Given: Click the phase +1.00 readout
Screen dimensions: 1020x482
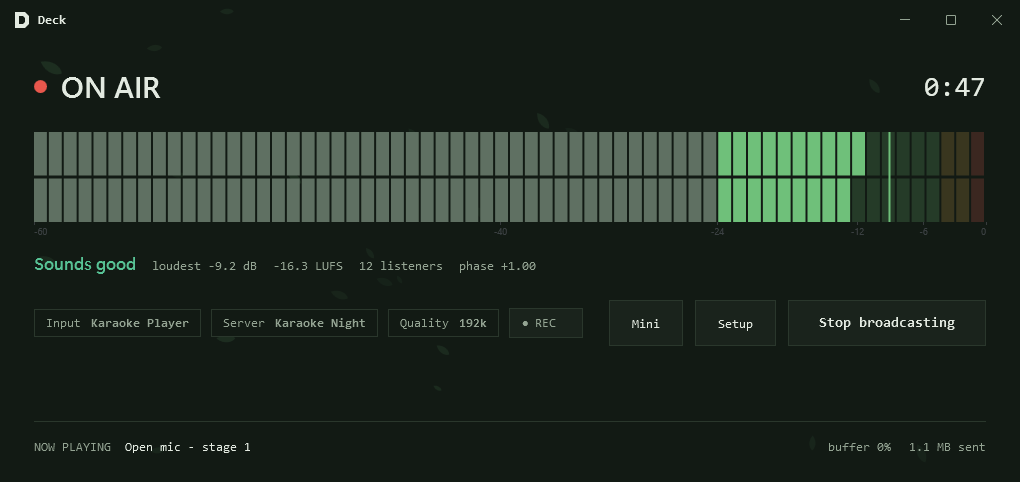Looking at the screenshot, I should pyautogui.click(x=497, y=266).
